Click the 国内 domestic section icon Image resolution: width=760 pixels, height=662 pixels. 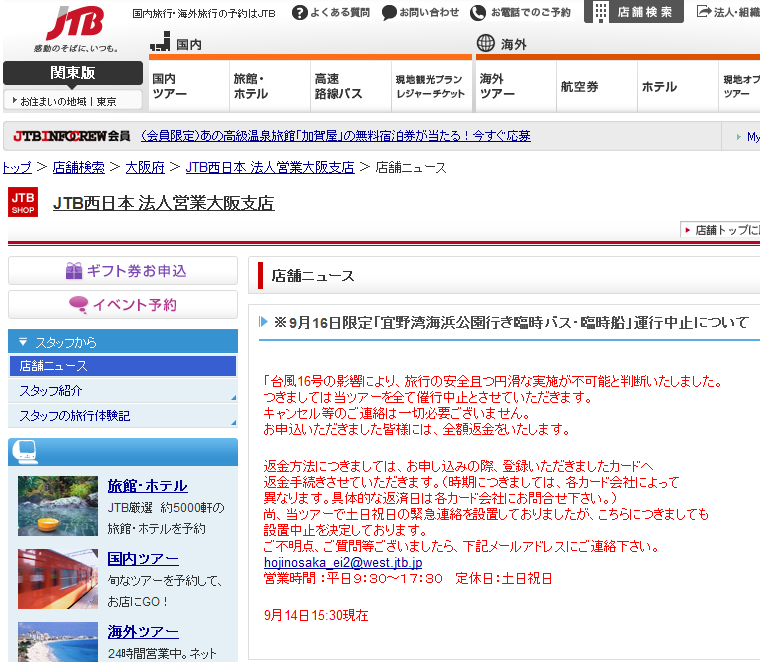pyautogui.click(x=160, y=42)
